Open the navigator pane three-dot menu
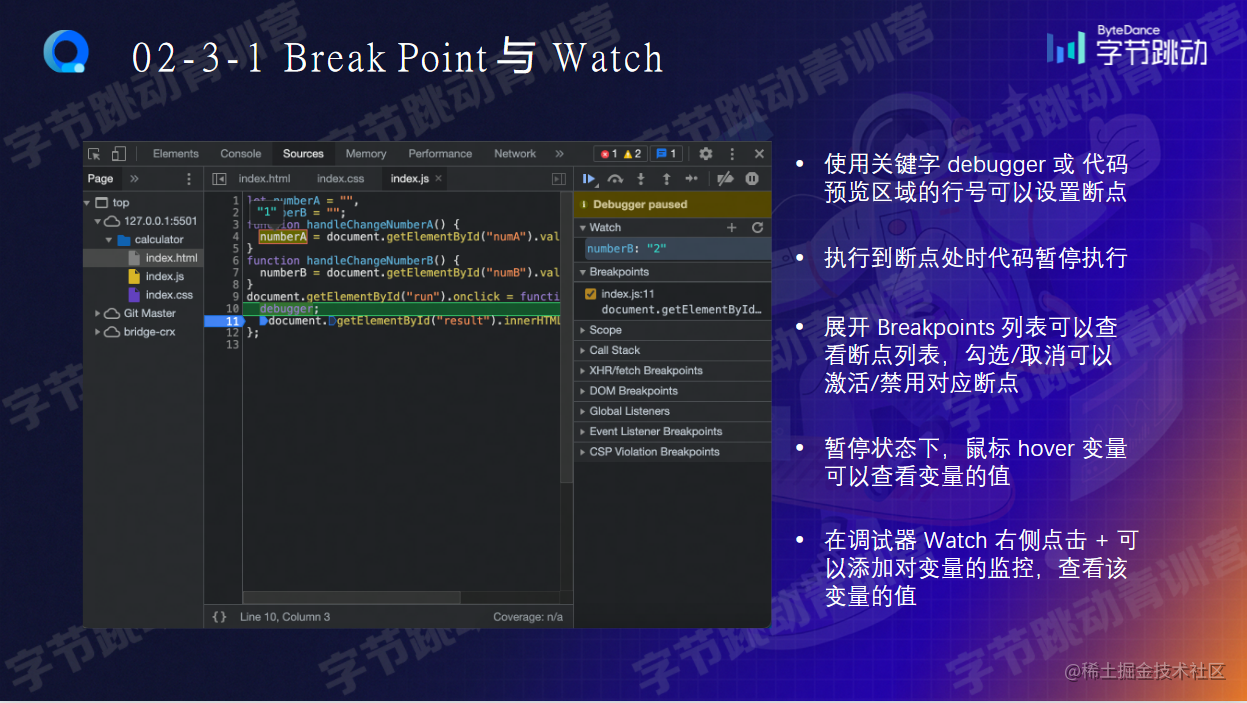1247x703 pixels. [x=189, y=179]
